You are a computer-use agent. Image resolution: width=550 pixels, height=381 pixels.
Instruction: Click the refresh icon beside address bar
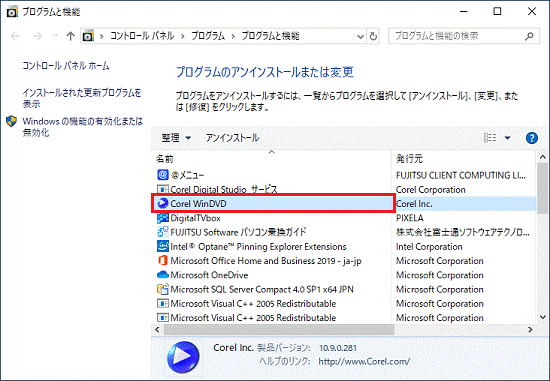(x=373, y=36)
